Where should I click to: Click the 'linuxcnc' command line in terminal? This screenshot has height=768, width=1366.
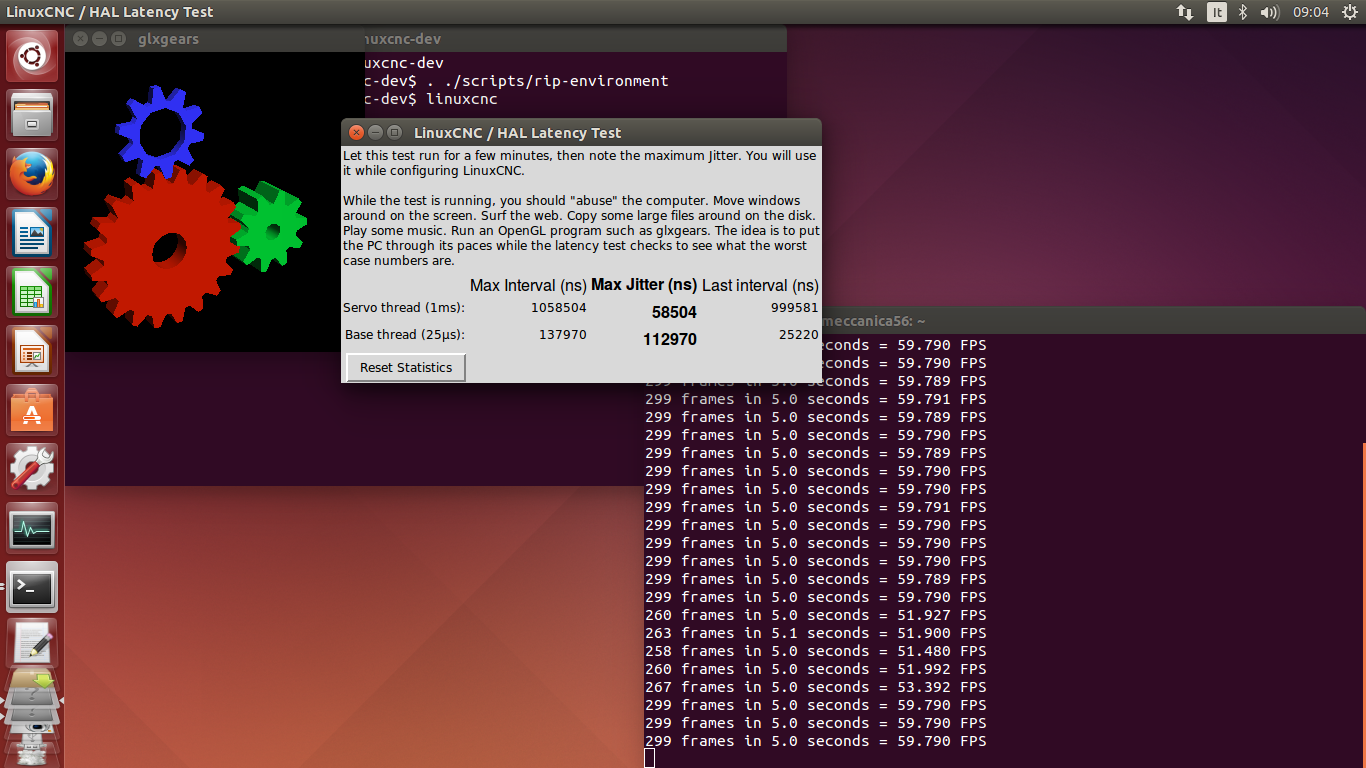point(432,99)
